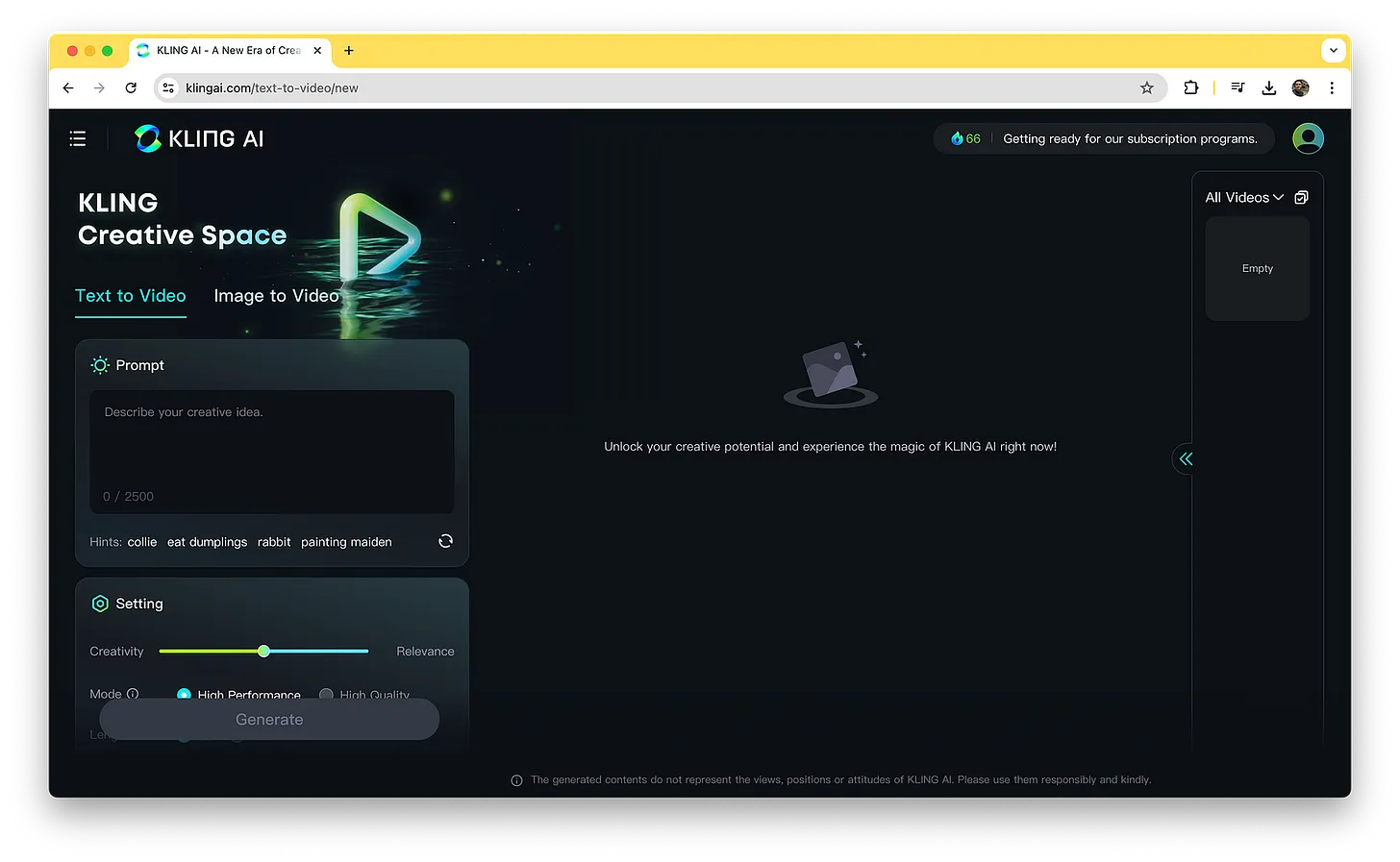Insert the 'collie' hint
The width and height of the screenshot is (1400, 862).
(142, 542)
